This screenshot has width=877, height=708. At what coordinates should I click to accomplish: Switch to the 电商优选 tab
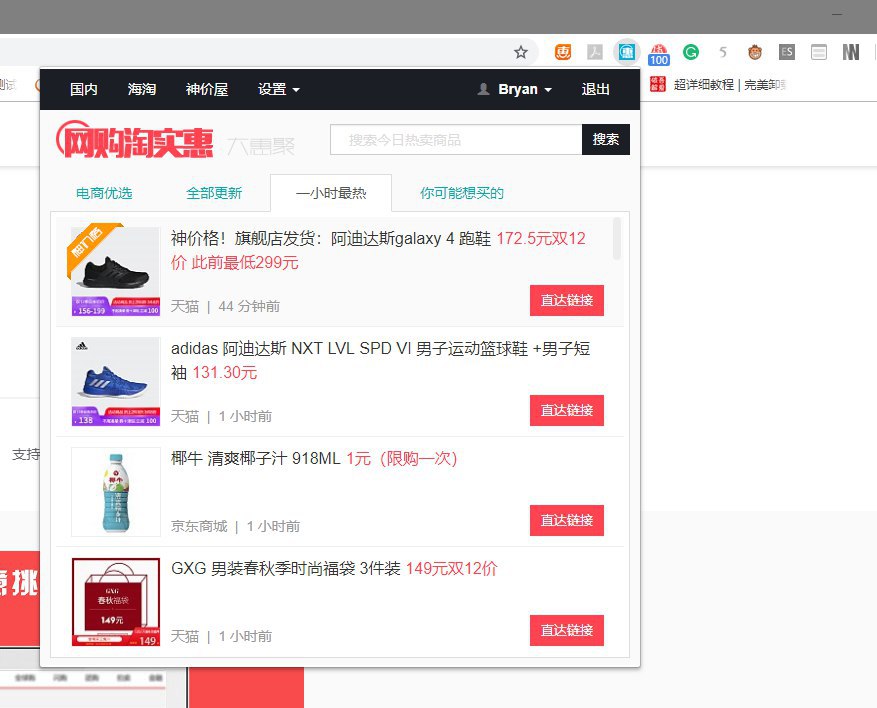point(104,193)
